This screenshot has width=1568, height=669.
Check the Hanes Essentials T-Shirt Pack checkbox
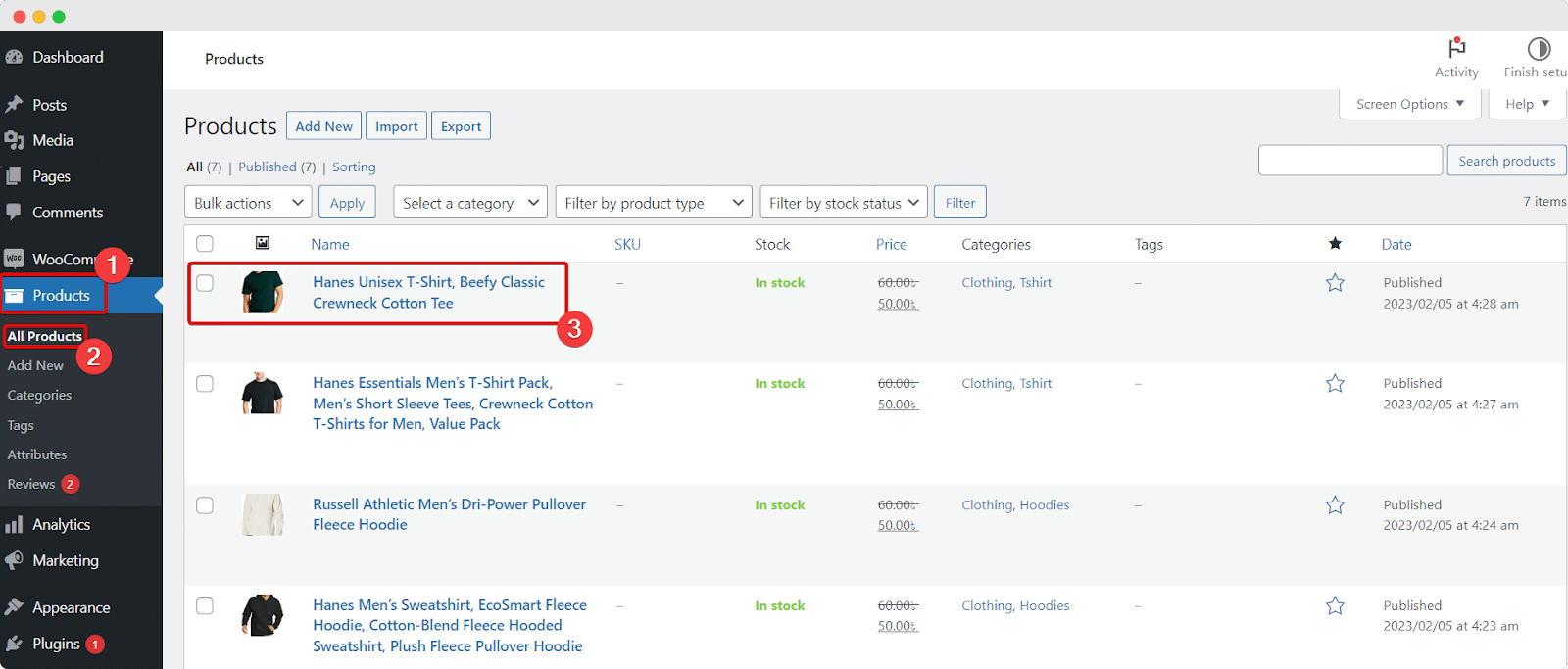point(205,384)
